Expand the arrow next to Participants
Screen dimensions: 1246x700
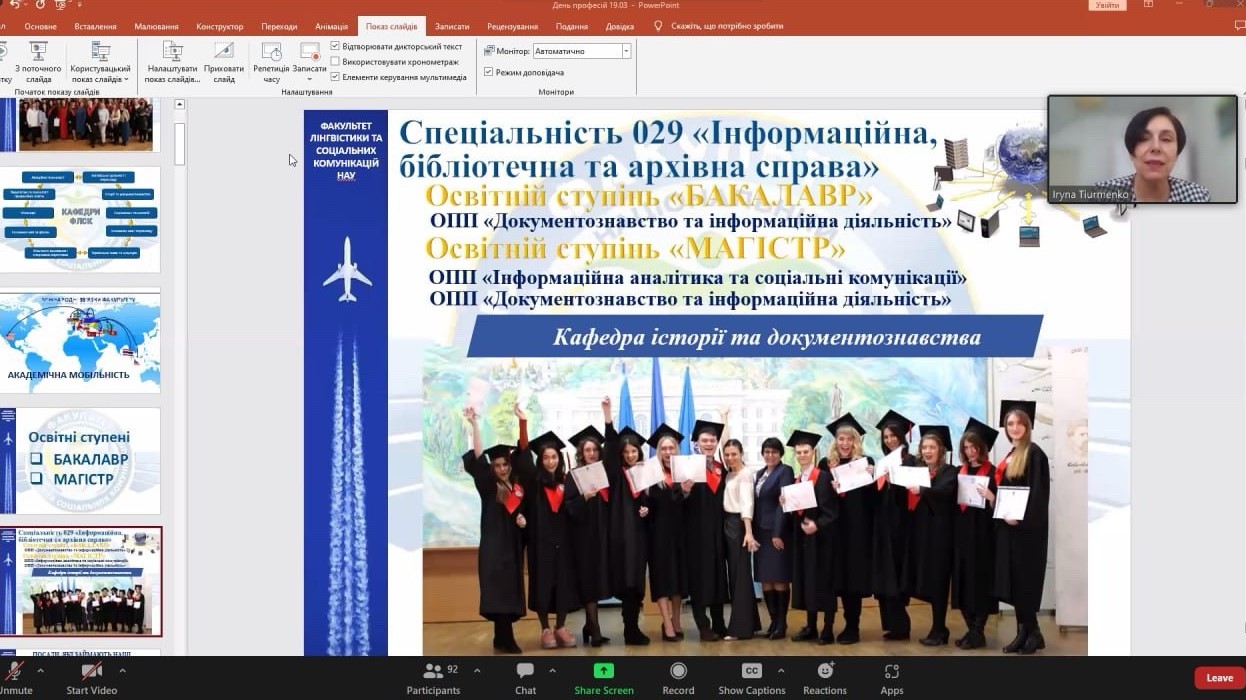pos(477,670)
